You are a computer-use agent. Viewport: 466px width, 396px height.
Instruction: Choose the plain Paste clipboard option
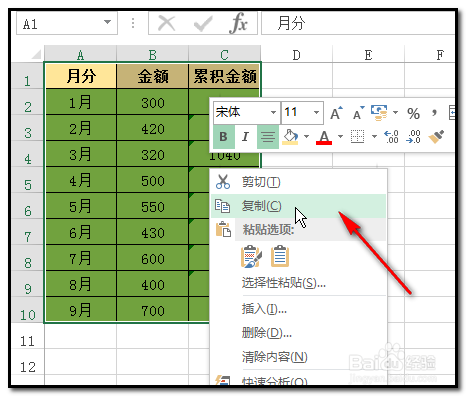click(280, 256)
